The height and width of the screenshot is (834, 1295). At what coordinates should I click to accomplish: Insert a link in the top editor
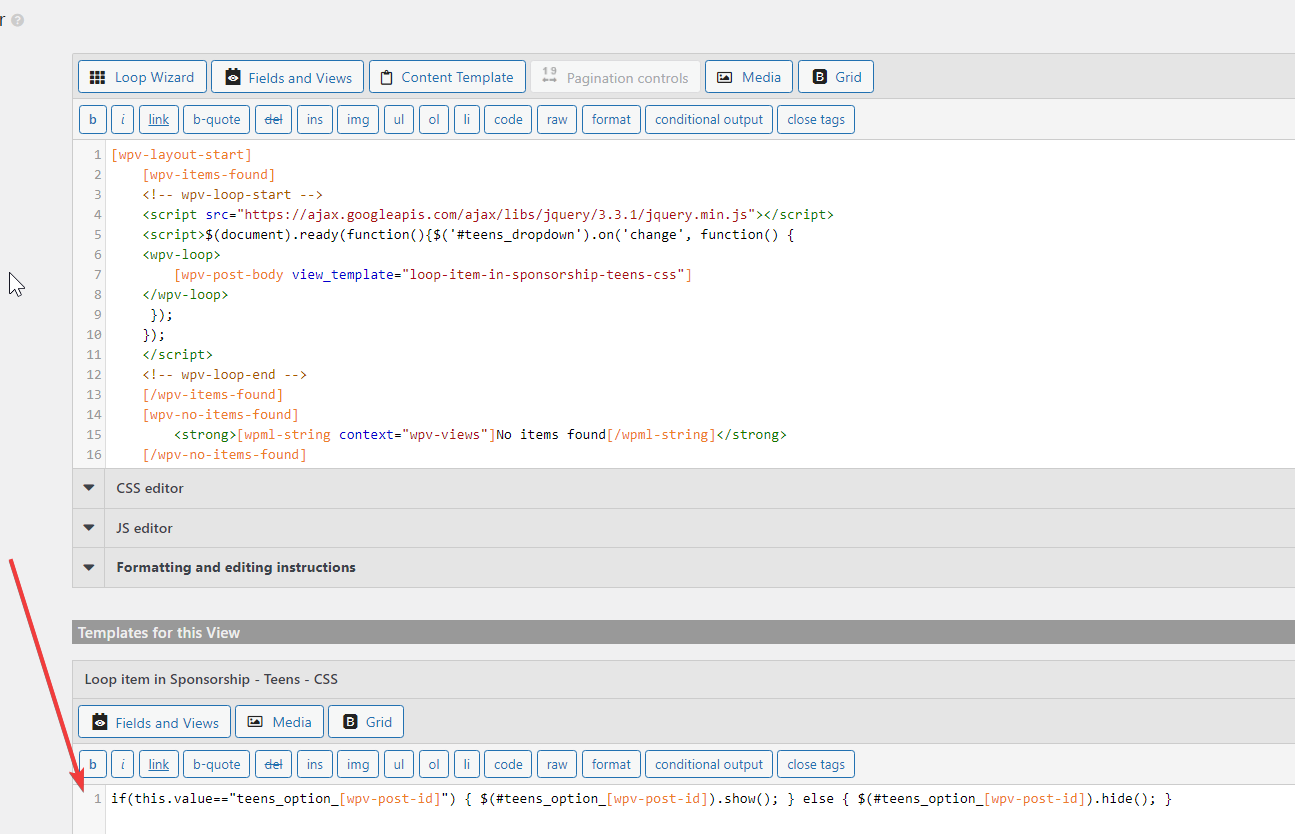[x=159, y=119]
